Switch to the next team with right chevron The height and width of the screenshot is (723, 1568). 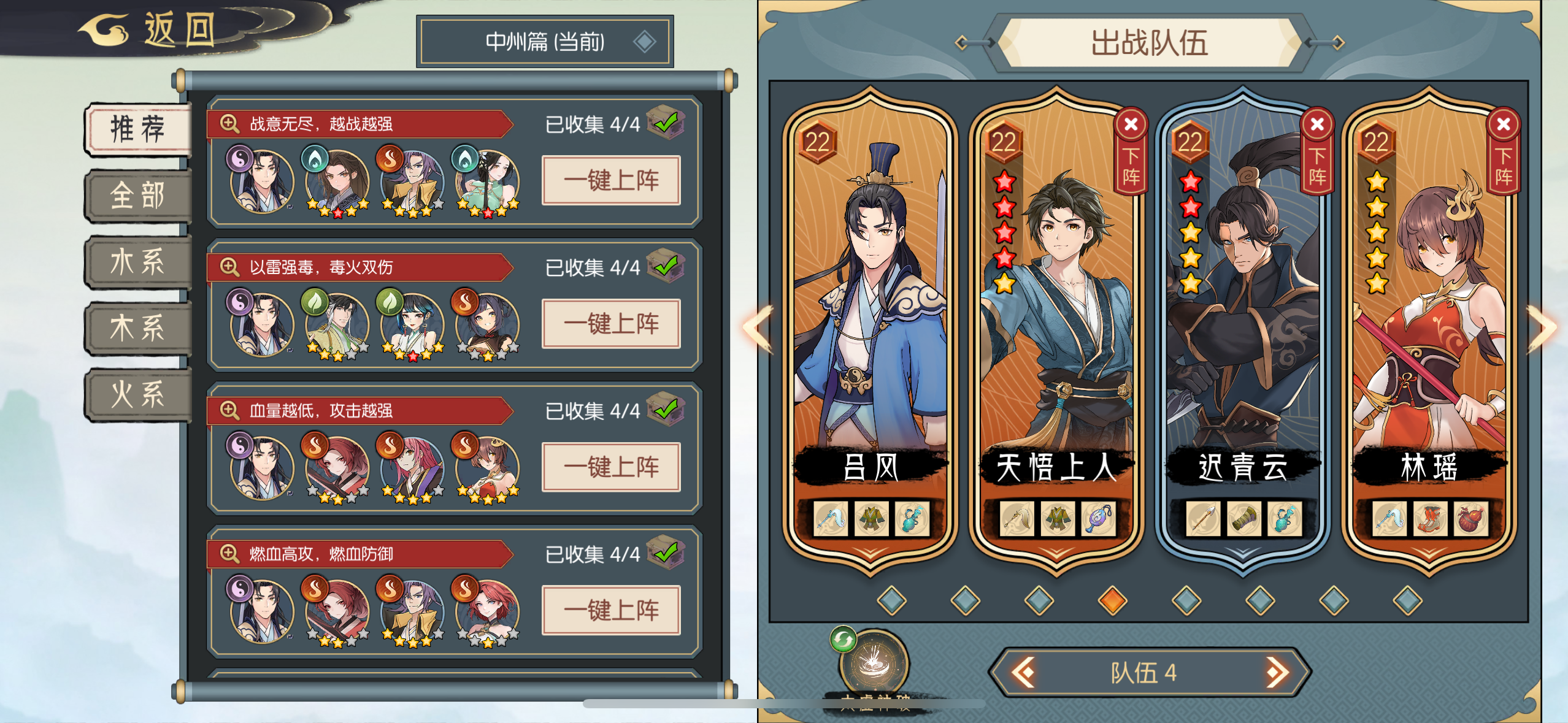pos(1278,673)
